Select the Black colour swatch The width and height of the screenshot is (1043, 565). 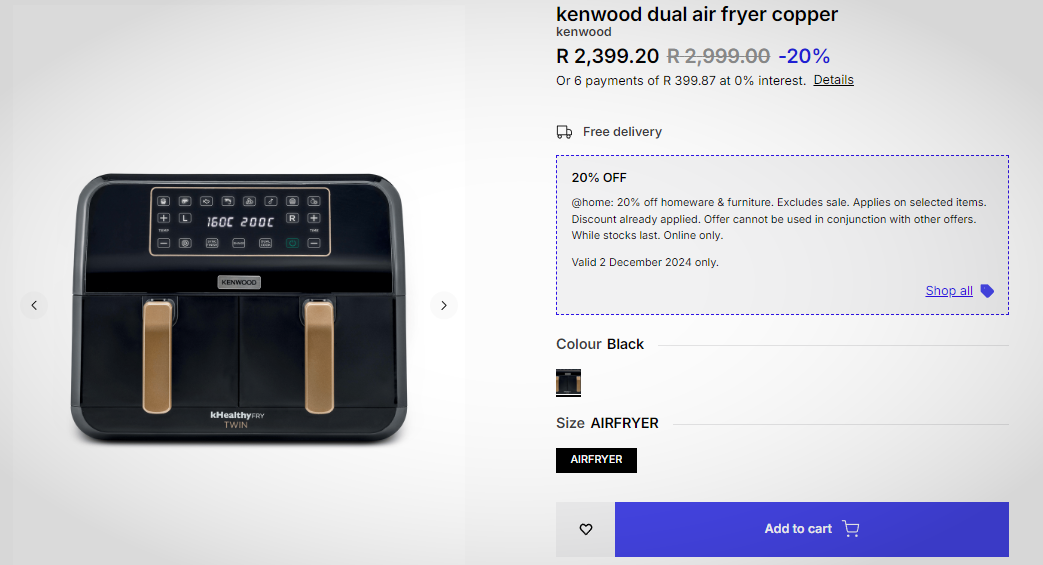[x=569, y=382]
